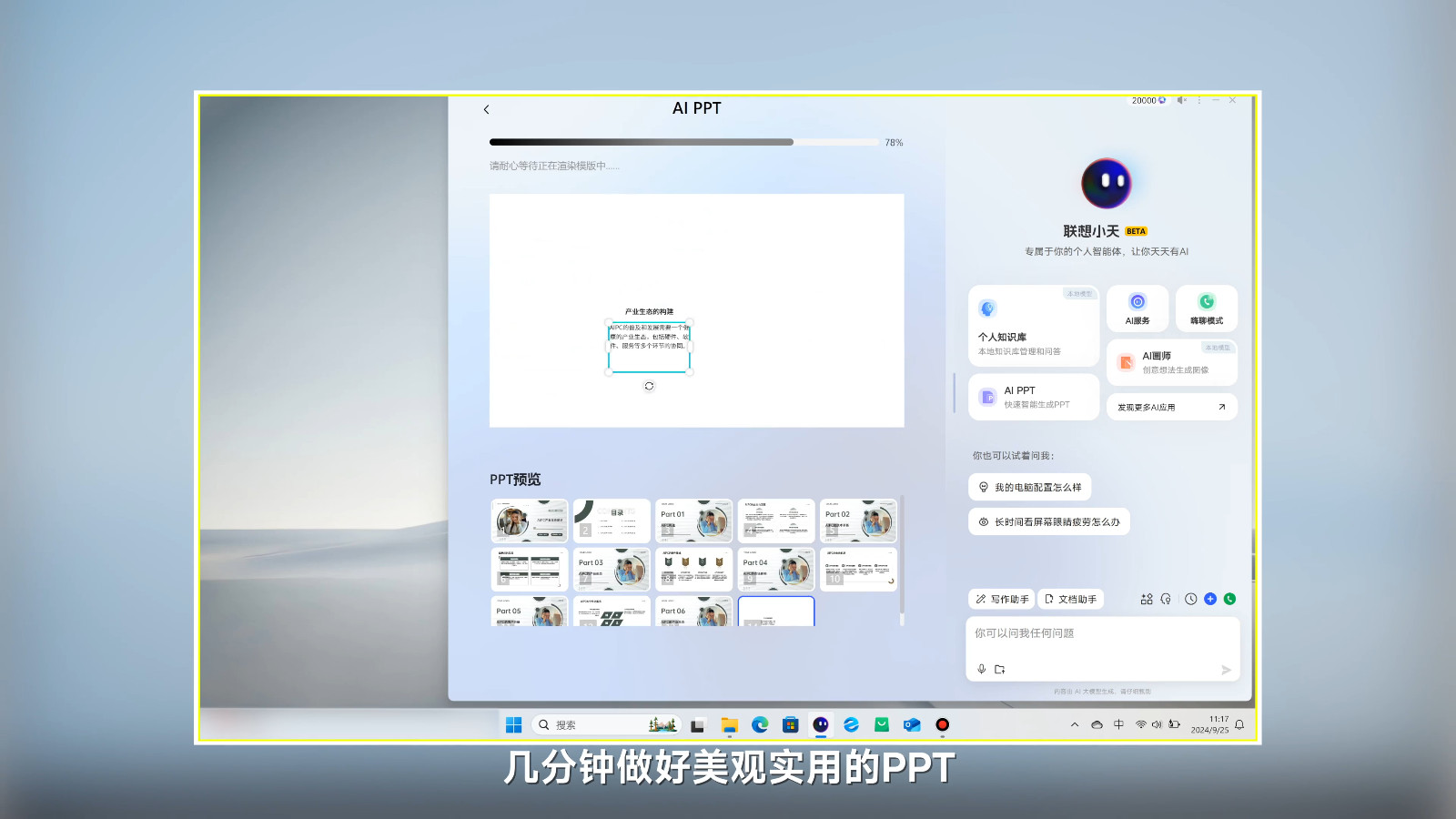1456x819 pixels.
Task: Click the 个人知识库 brain icon
Action: point(987,308)
